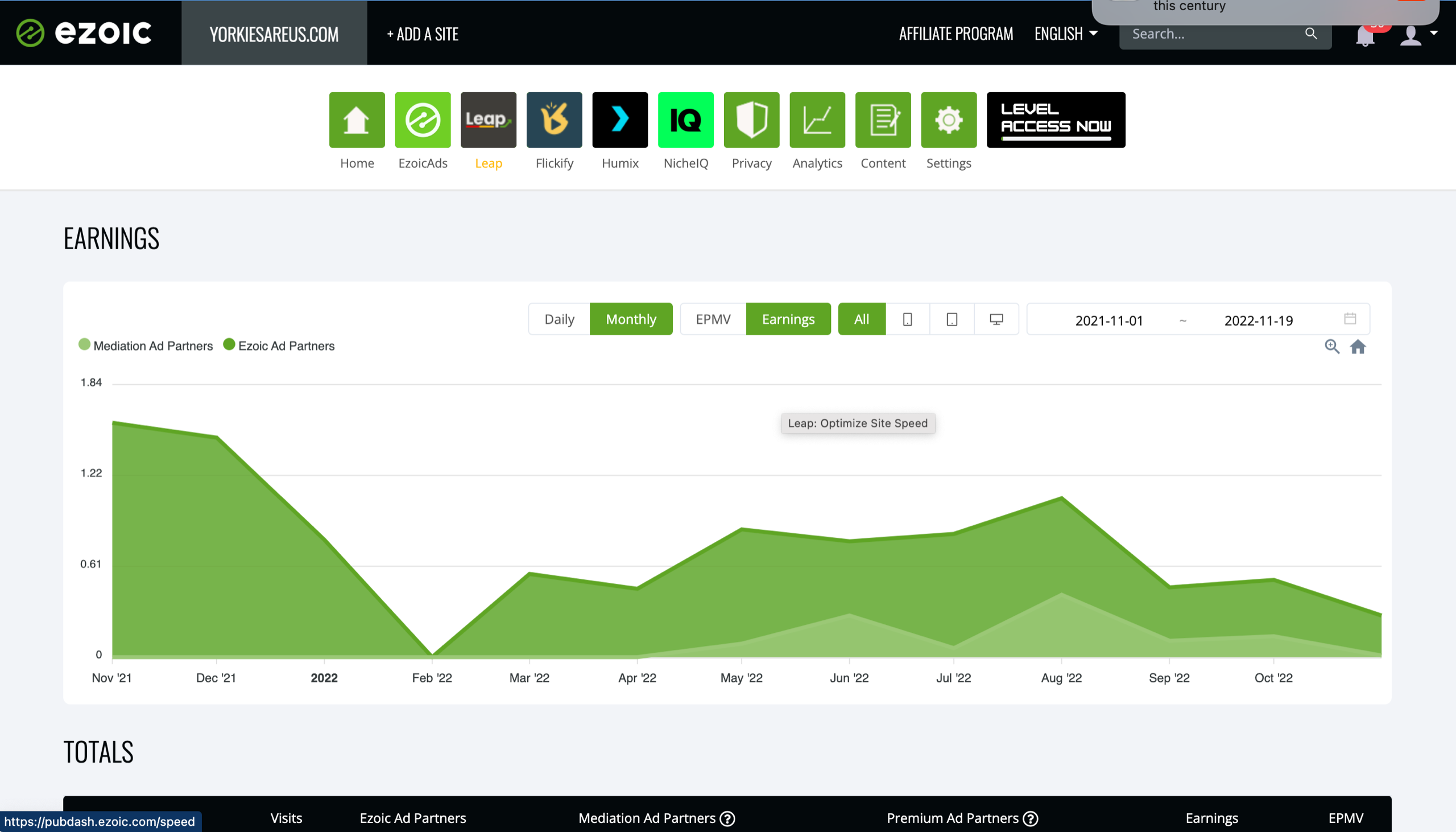Open the Settings gear icon

(x=949, y=120)
